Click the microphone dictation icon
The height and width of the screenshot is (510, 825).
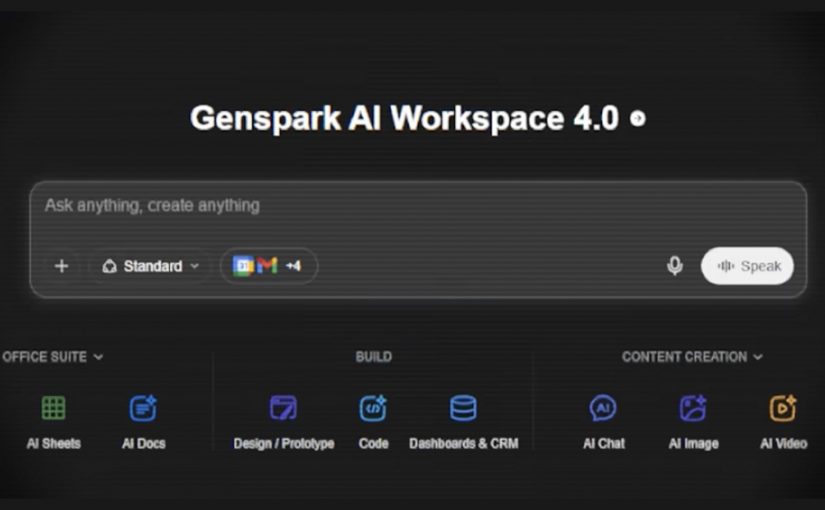[675, 266]
